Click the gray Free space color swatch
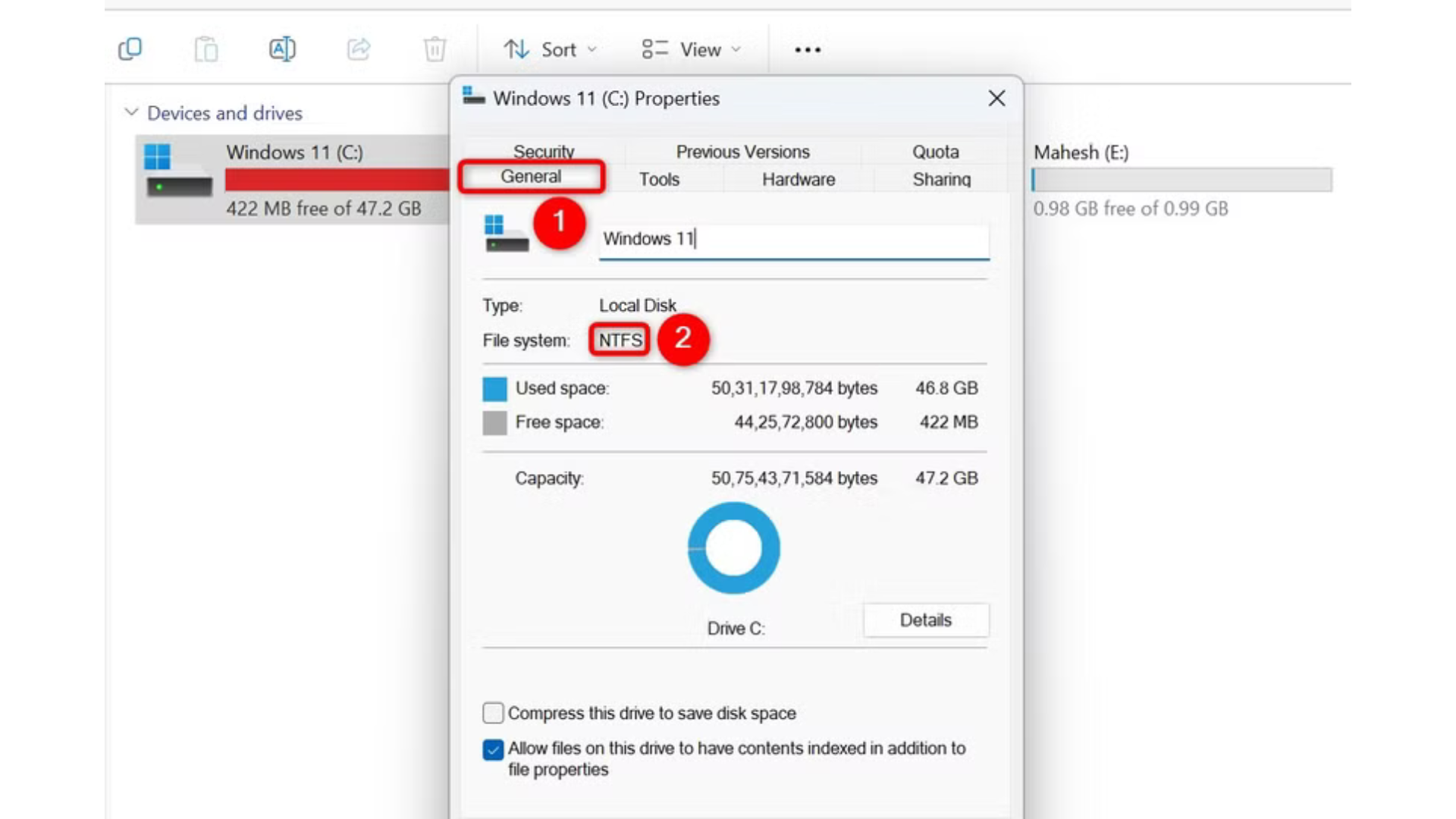The width and height of the screenshot is (1456, 819). (494, 423)
